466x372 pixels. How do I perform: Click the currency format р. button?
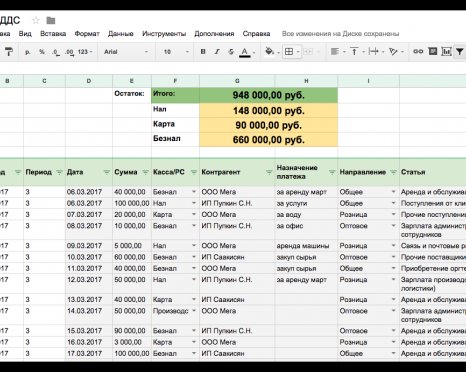(x=28, y=52)
